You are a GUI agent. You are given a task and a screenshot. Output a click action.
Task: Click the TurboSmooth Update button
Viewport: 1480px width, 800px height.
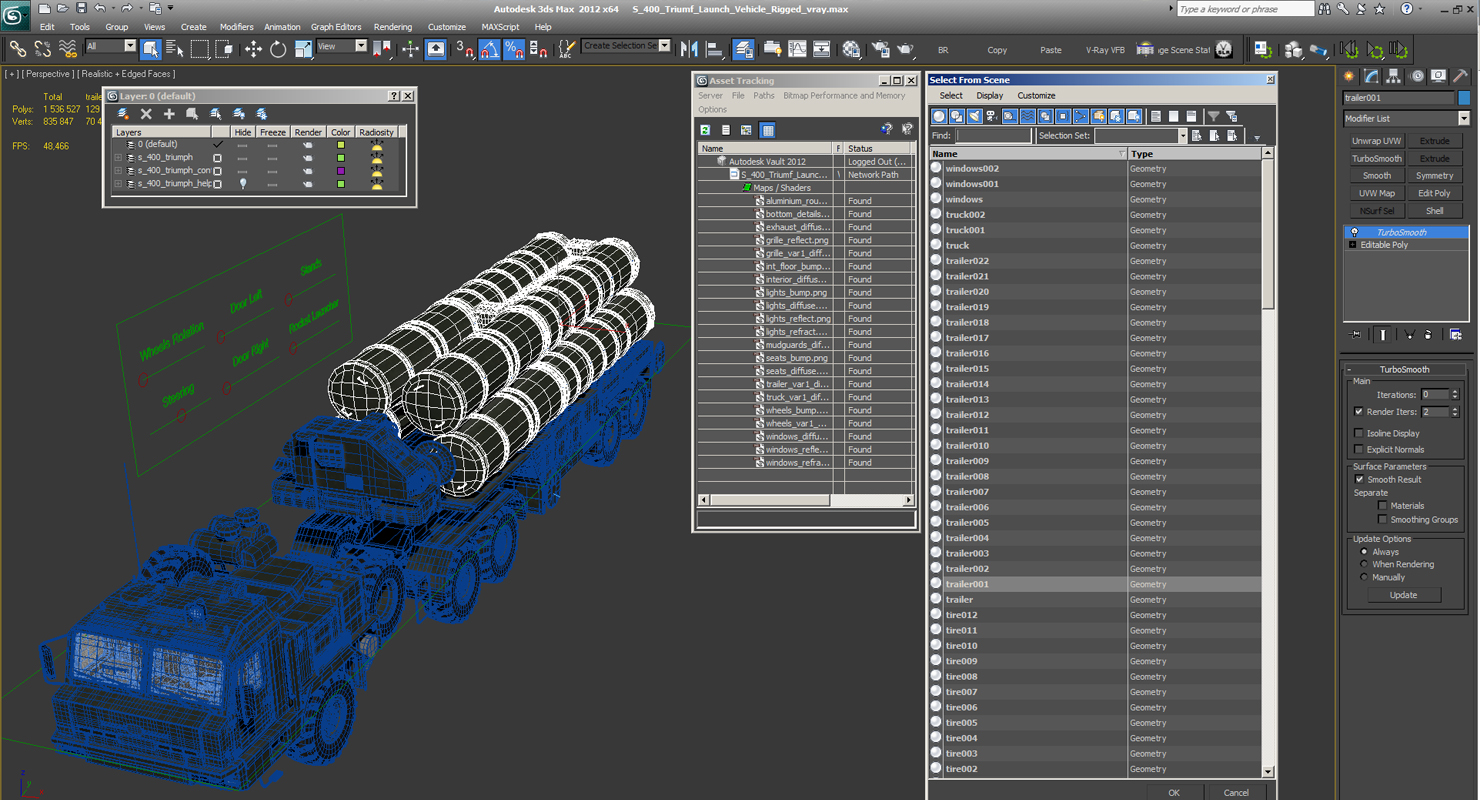[1403, 595]
